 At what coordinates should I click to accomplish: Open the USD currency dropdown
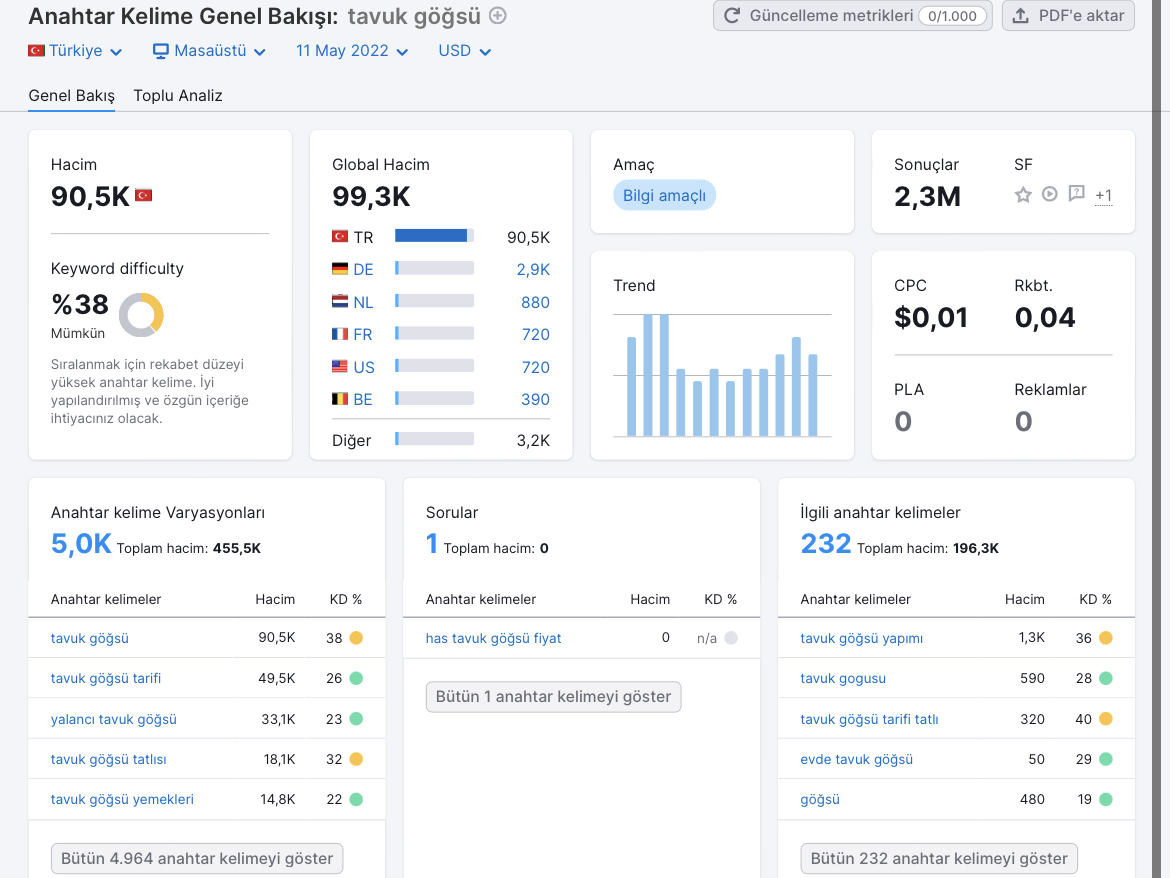coord(464,51)
